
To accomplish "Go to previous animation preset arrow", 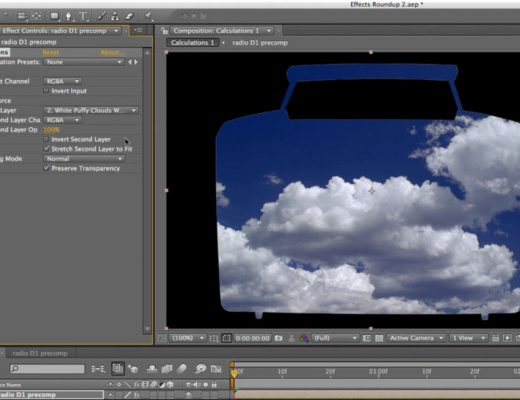I will [x=130, y=62].
